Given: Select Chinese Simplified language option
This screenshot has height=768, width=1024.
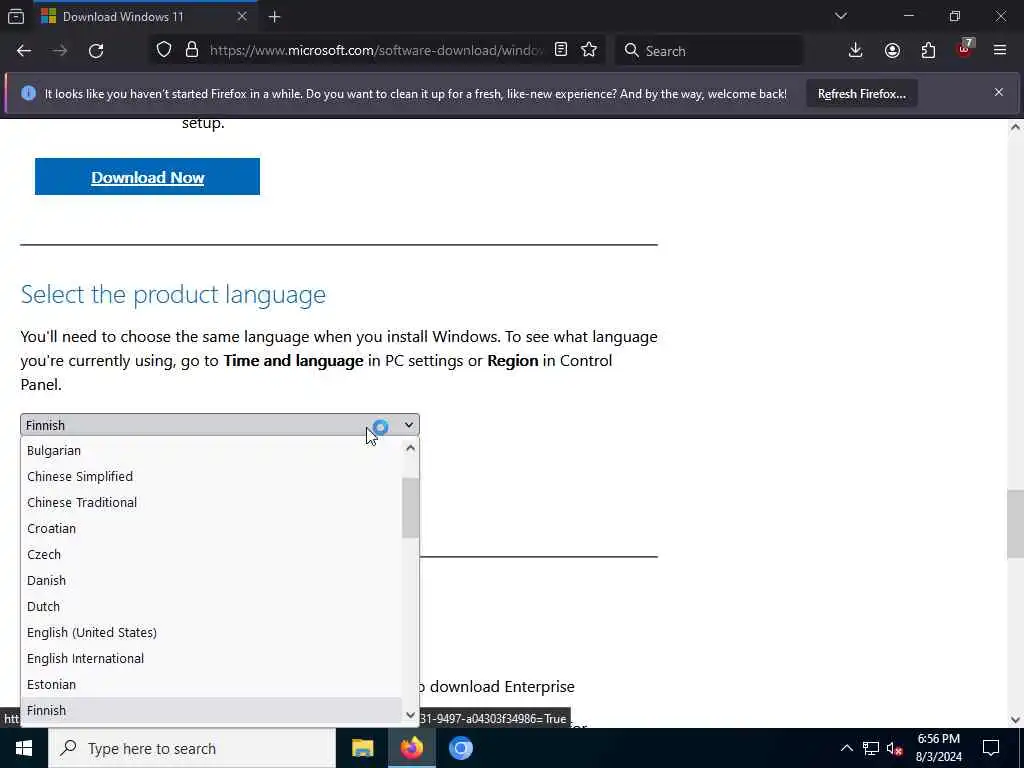Looking at the screenshot, I should click(x=212, y=477).
